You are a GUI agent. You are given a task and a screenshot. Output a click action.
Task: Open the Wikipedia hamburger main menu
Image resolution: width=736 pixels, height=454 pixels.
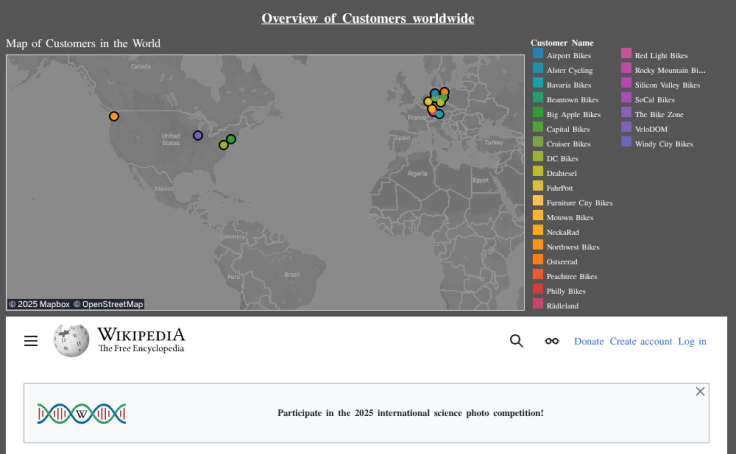point(31,341)
